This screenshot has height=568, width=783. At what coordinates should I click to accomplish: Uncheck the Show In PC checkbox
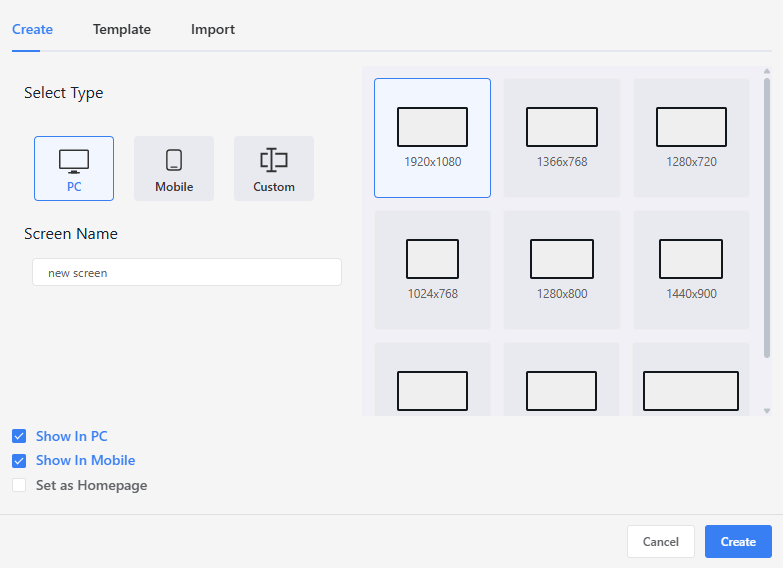click(19, 436)
